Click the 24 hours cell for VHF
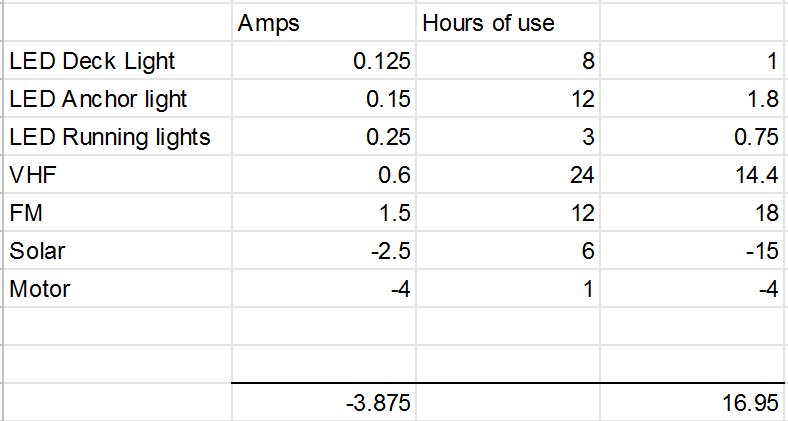Viewport: 788px width, 421px height. point(508,174)
